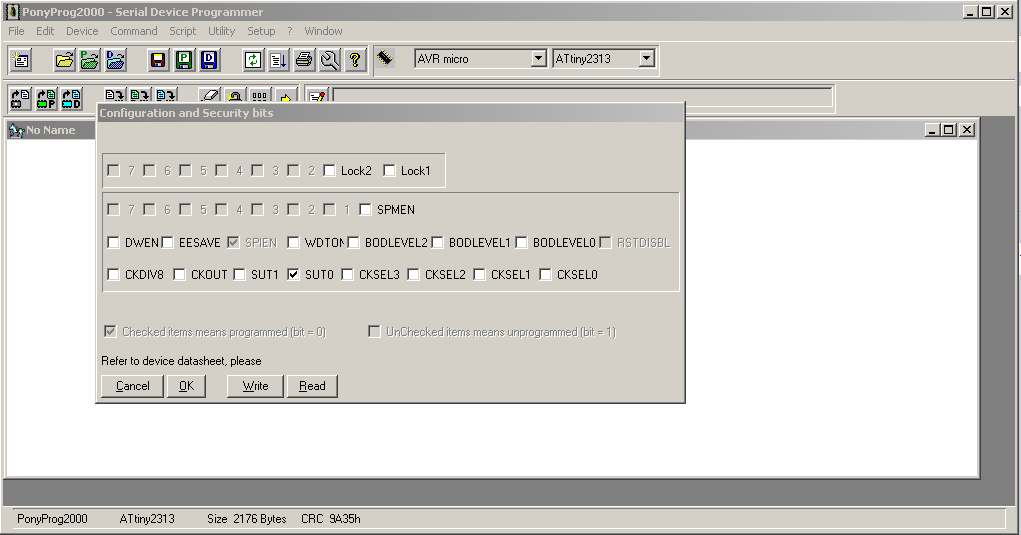Check the CKSEL0 fuse checkbox

pos(546,275)
